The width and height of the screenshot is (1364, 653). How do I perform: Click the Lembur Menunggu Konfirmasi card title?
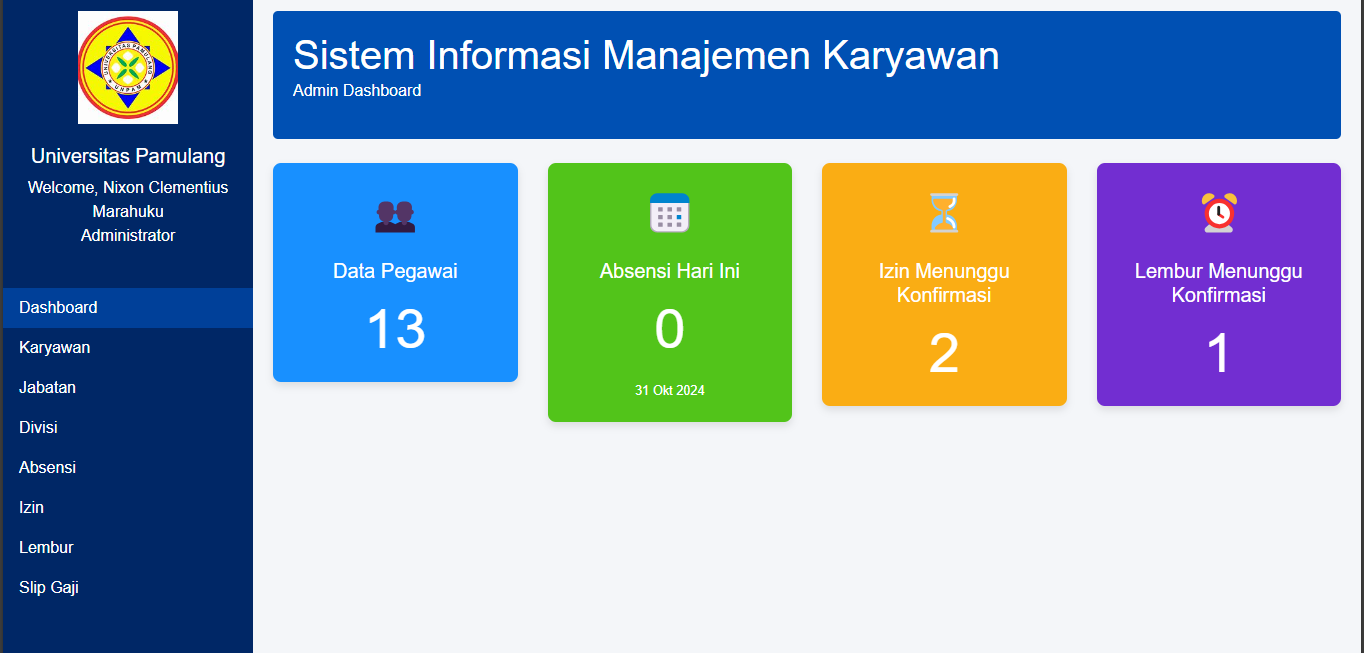(x=1218, y=283)
